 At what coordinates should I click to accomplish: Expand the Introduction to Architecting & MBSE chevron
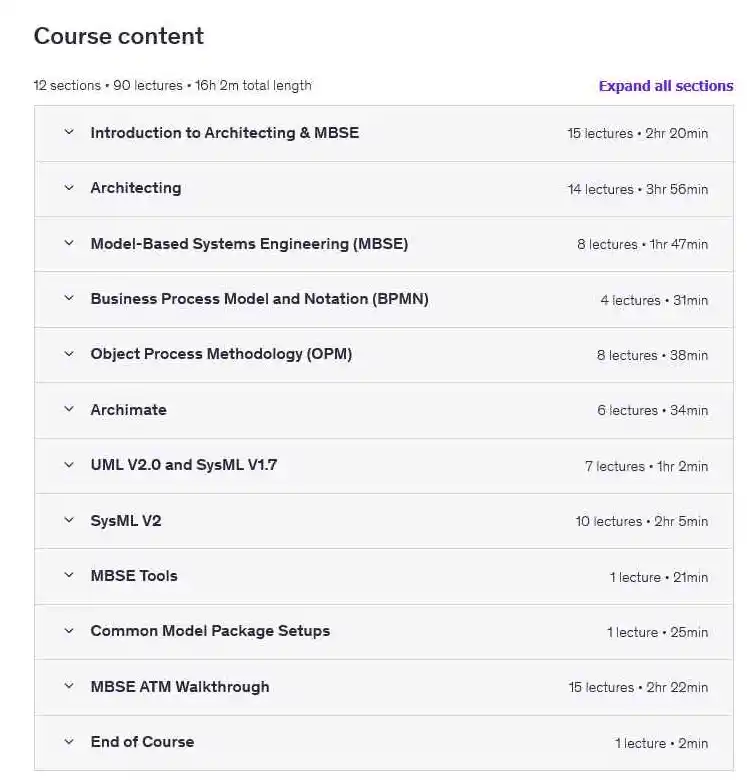69,133
